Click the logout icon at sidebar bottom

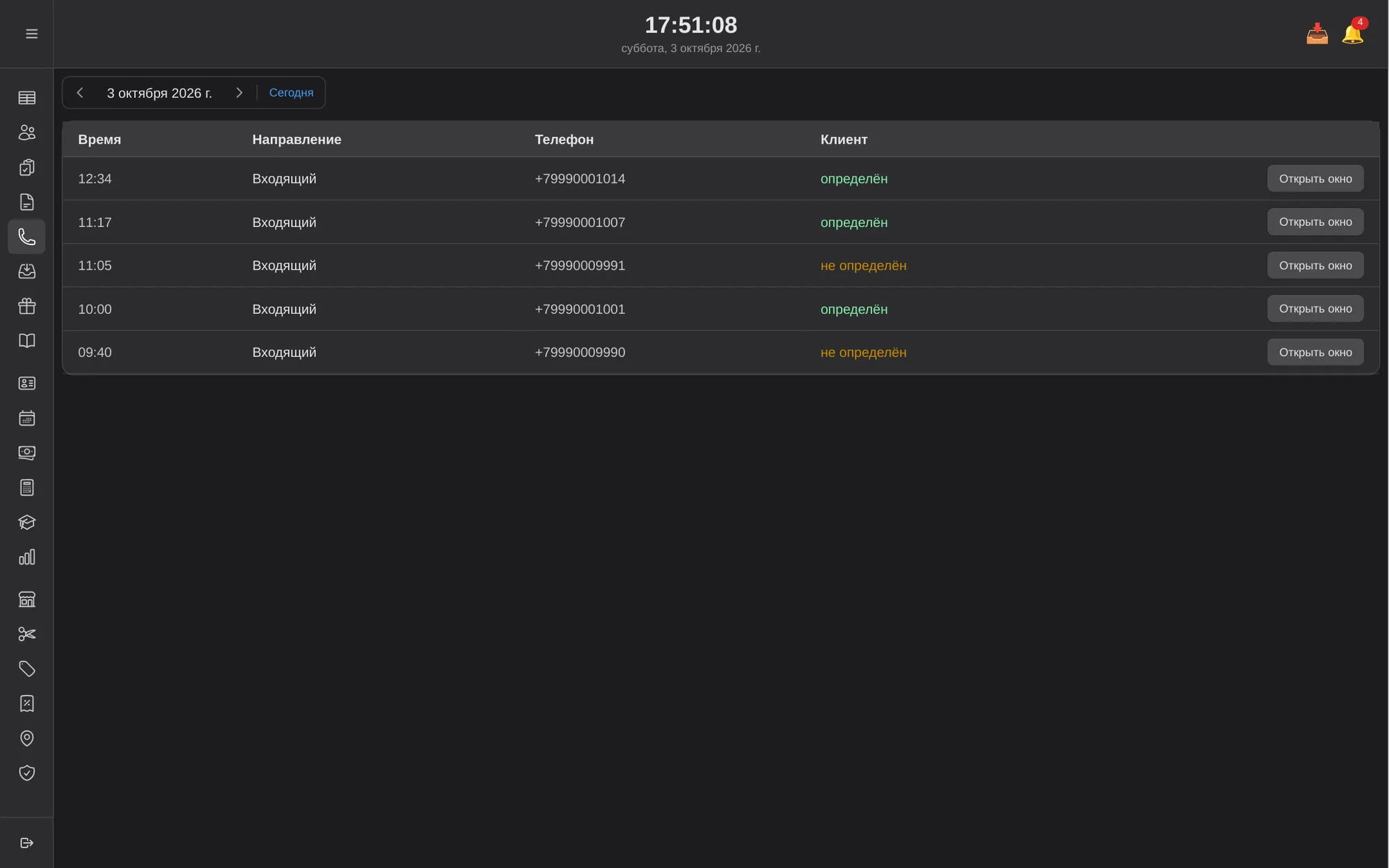coord(26,843)
